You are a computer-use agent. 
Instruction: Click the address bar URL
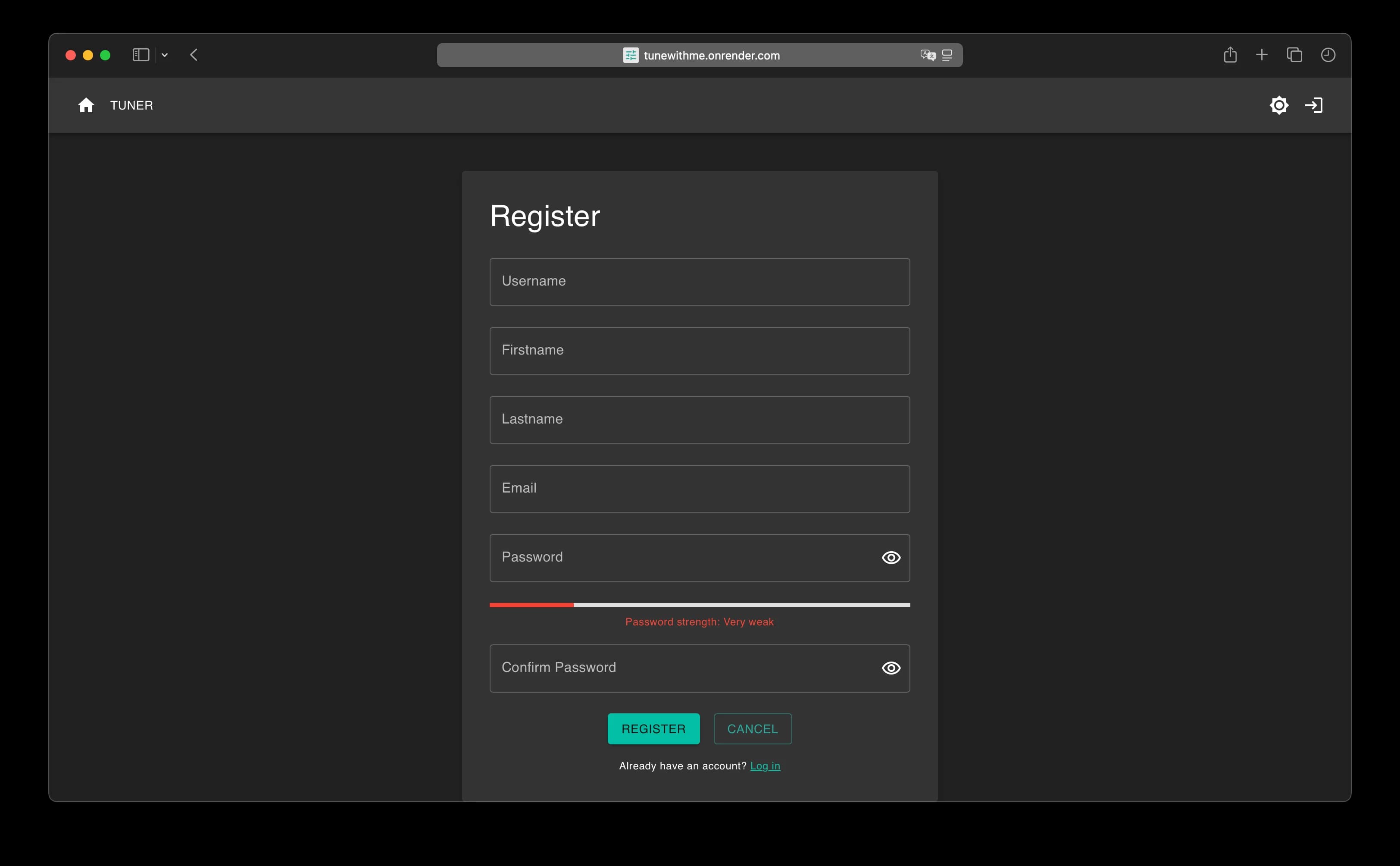(712, 55)
